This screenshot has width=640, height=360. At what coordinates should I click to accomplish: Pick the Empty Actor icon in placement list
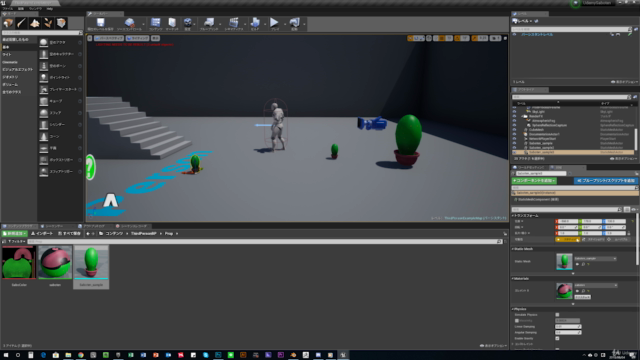44,42
